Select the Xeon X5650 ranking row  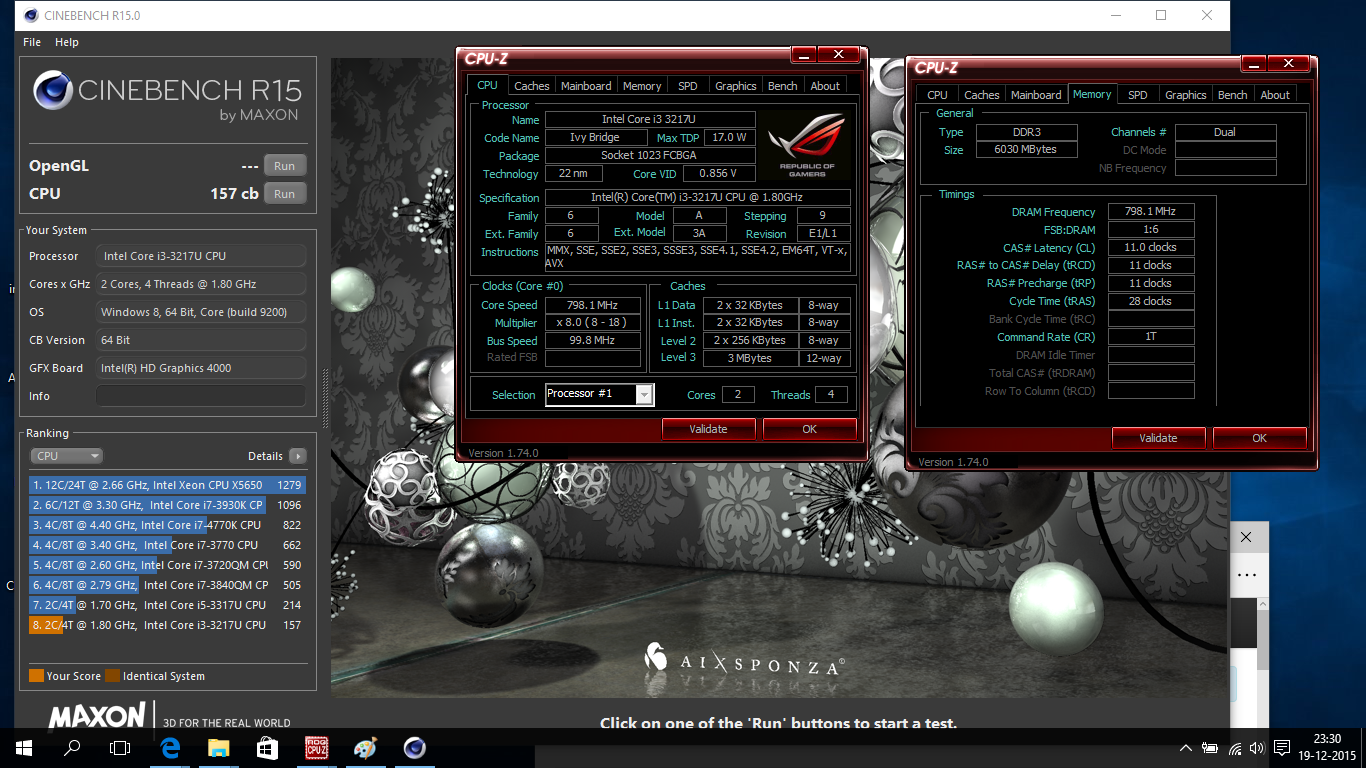pos(167,485)
